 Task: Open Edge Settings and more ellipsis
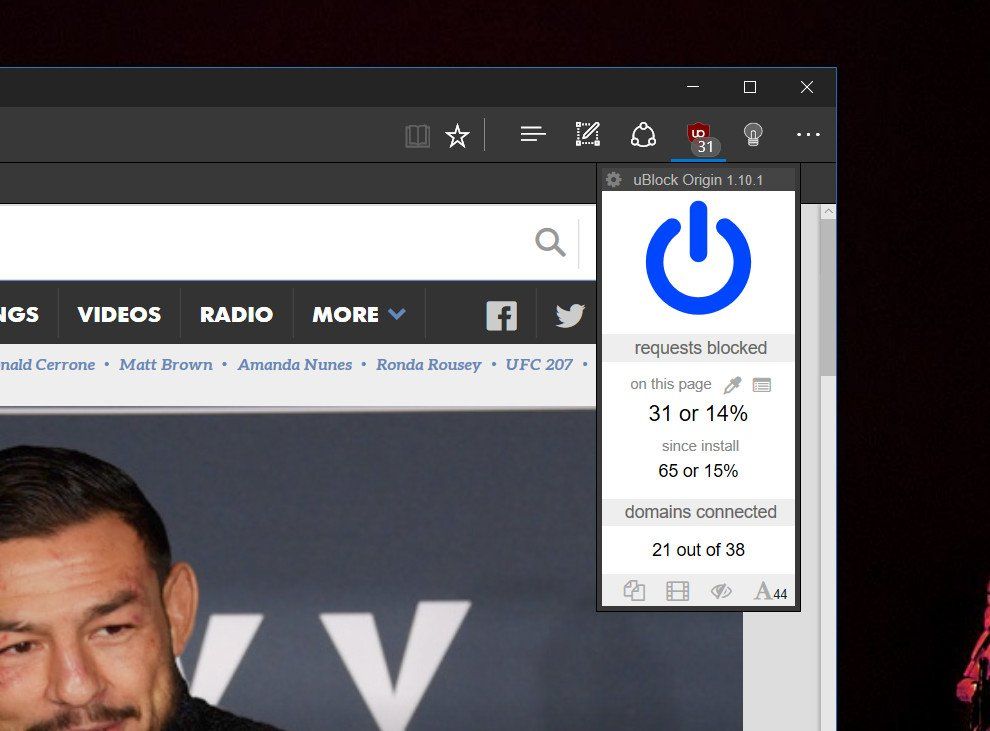808,134
